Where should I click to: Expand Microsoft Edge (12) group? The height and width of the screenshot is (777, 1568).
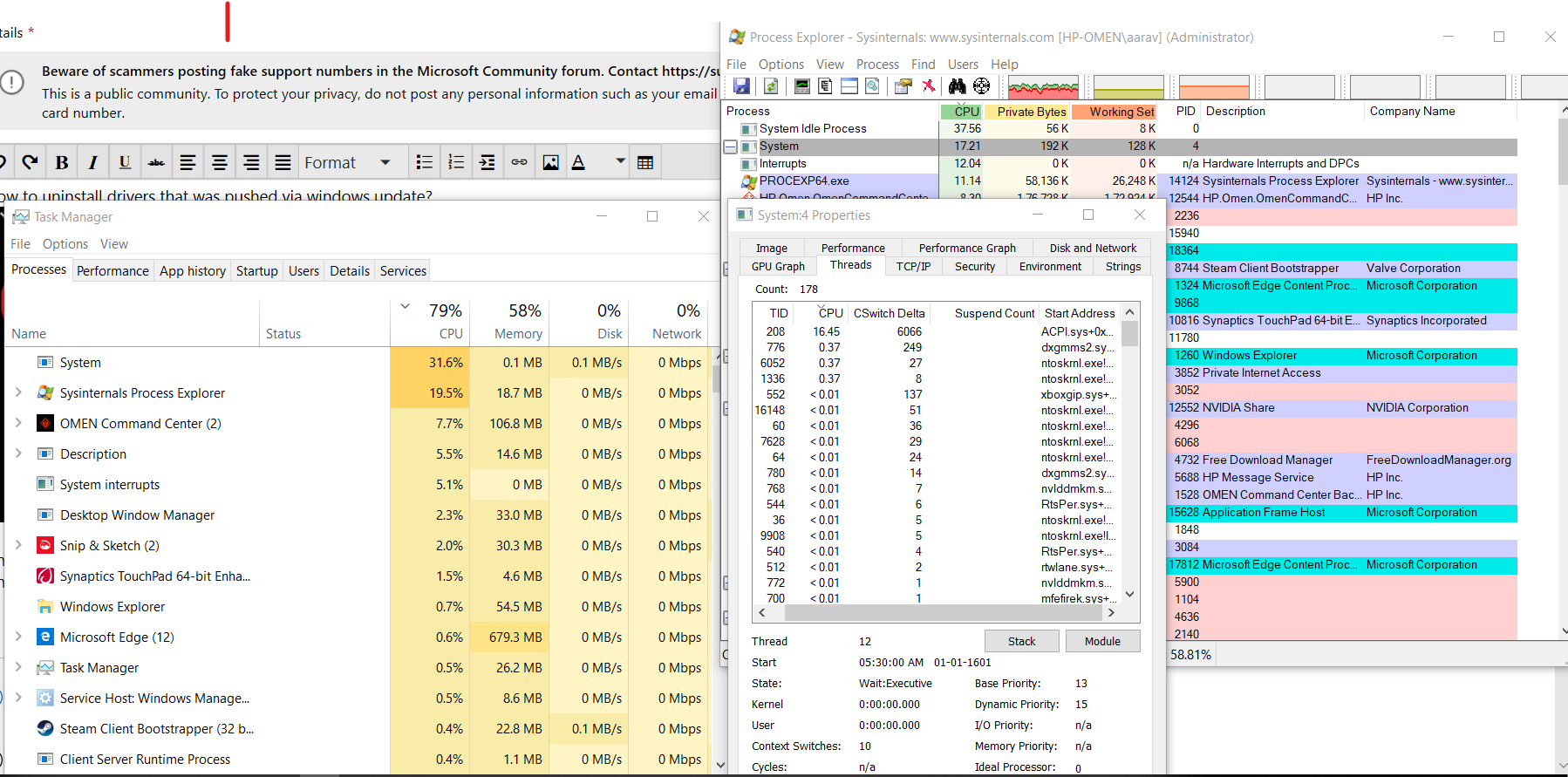18,637
